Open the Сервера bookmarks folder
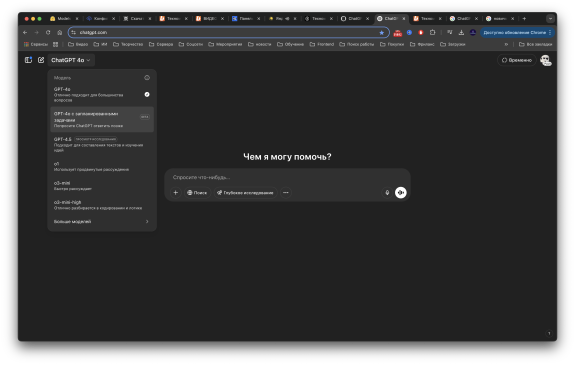575x365 pixels. [x=161, y=44]
